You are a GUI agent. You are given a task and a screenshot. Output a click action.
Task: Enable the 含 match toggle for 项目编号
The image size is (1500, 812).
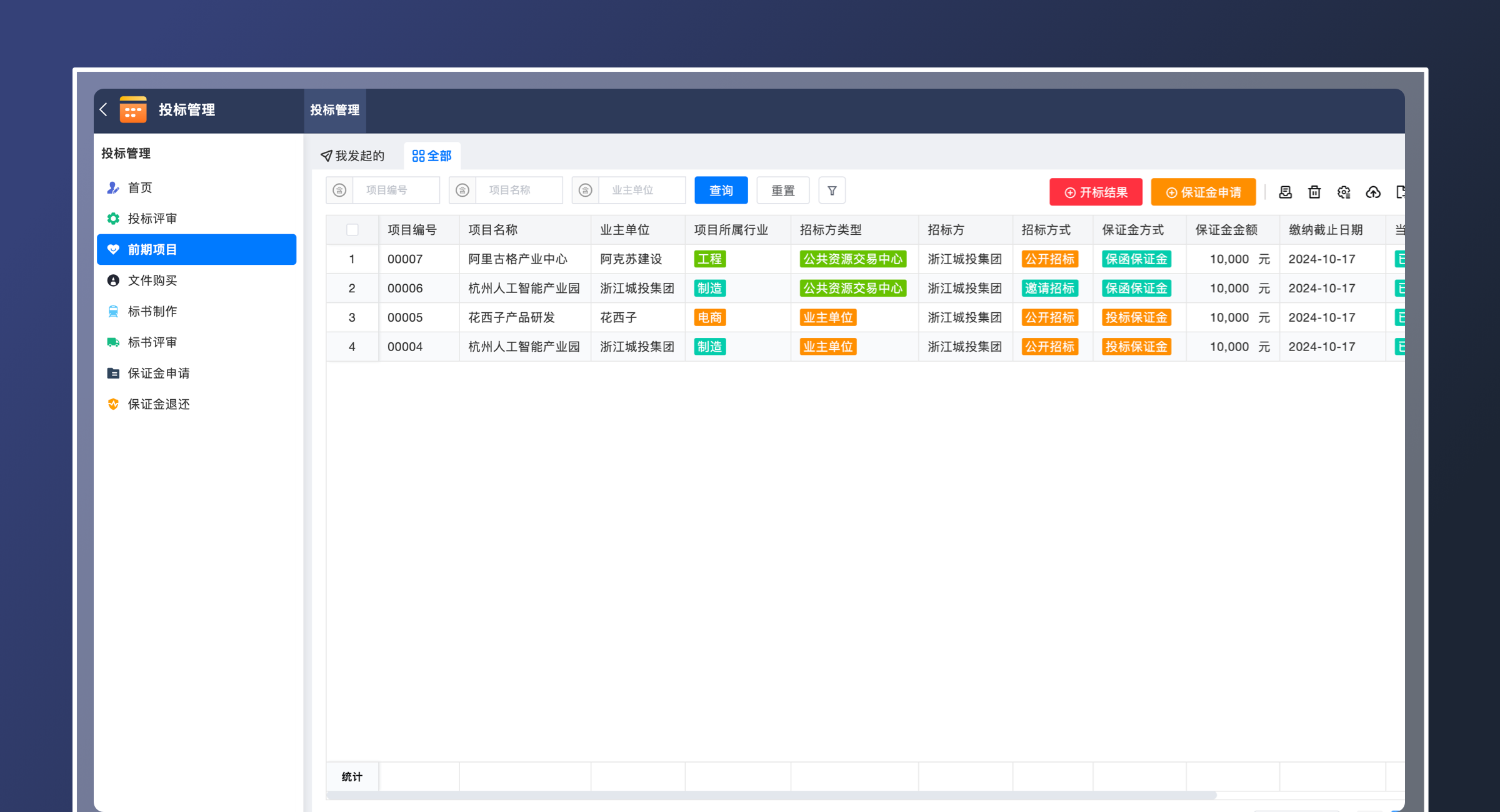339,190
